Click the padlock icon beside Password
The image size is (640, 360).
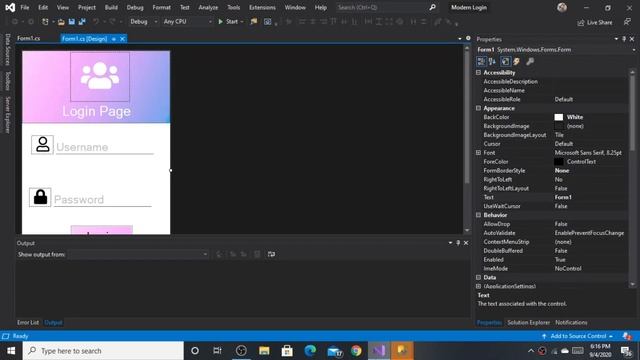pos(40,197)
